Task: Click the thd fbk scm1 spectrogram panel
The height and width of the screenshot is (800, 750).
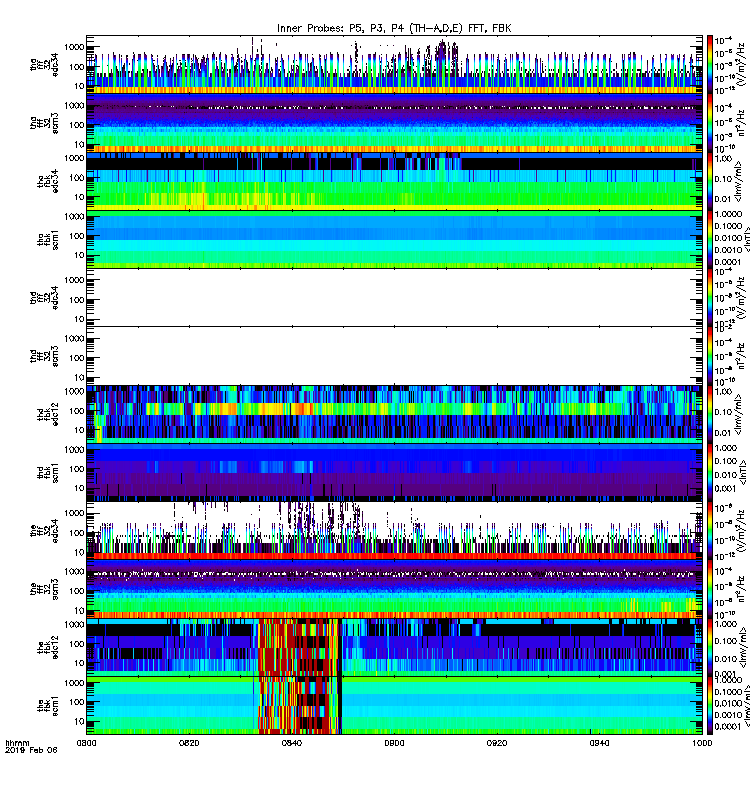Action: click(394, 472)
